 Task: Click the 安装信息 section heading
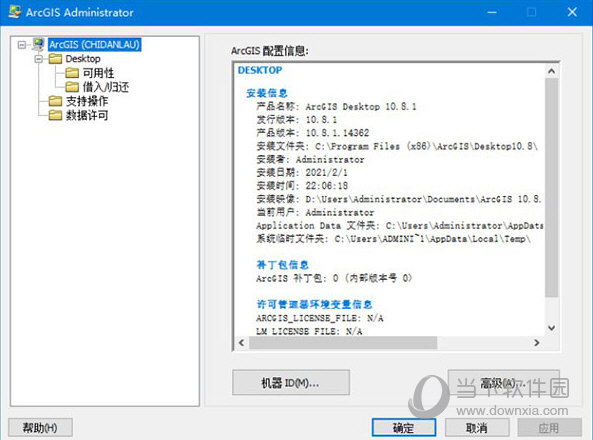click(x=267, y=93)
